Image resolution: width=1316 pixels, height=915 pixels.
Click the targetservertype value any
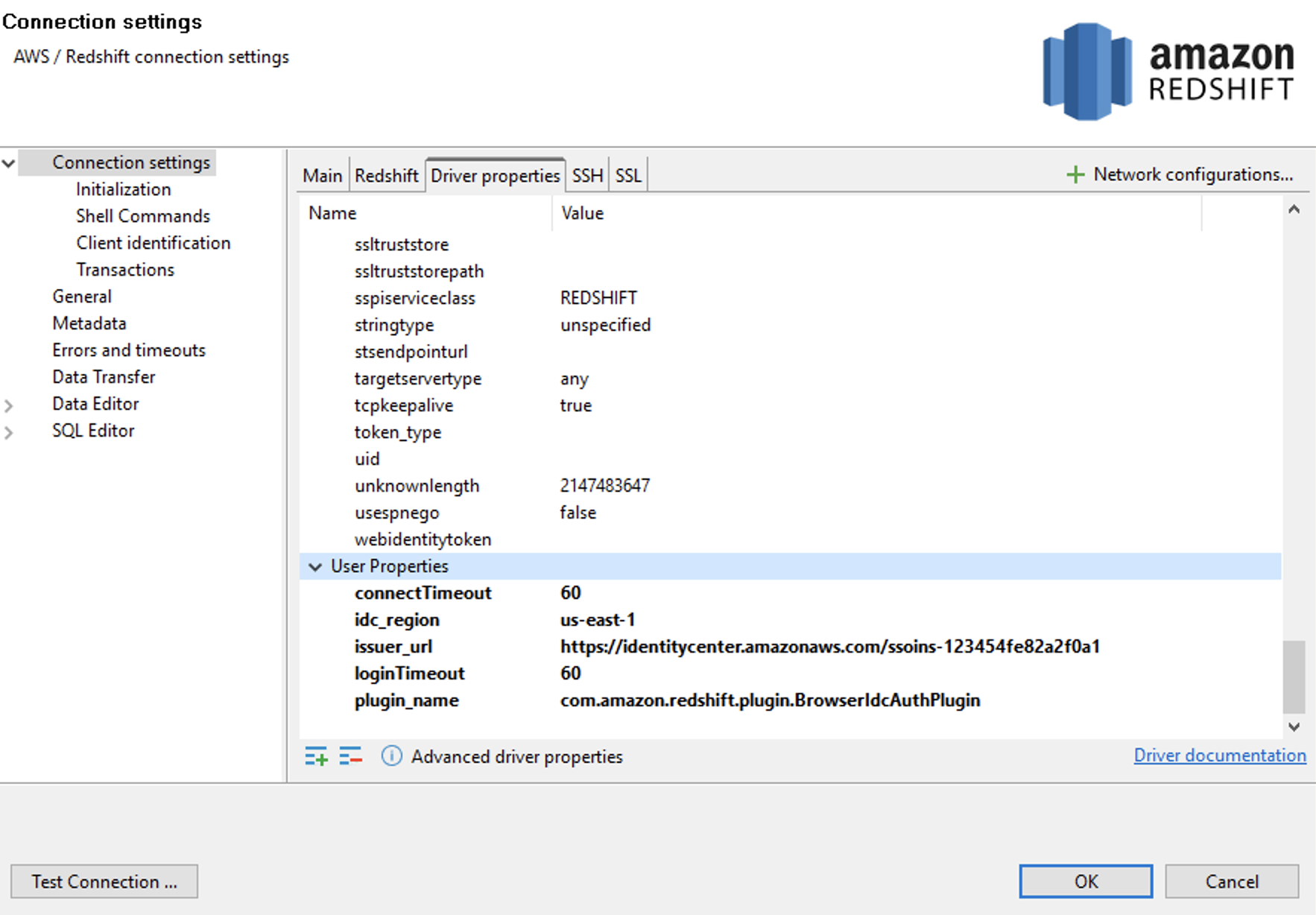pos(575,379)
